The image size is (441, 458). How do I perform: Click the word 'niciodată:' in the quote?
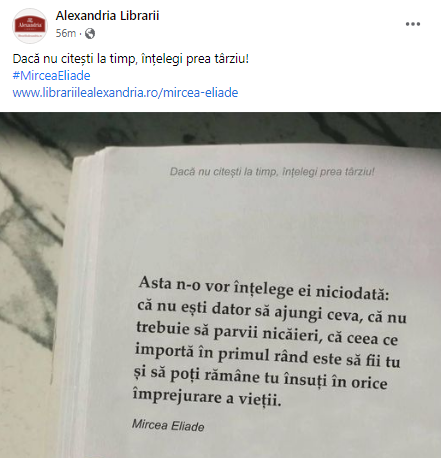pyautogui.click(x=352, y=293)
